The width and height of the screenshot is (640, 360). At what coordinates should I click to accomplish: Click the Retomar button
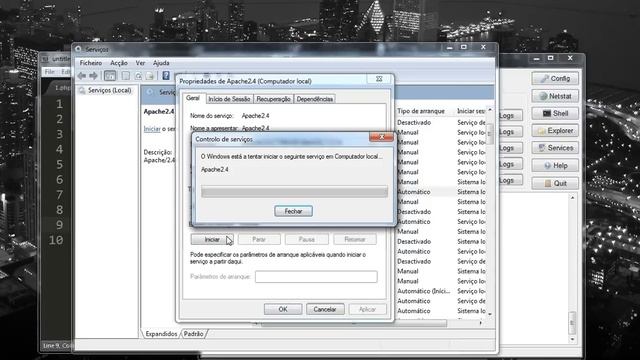(x=355, y=239)
